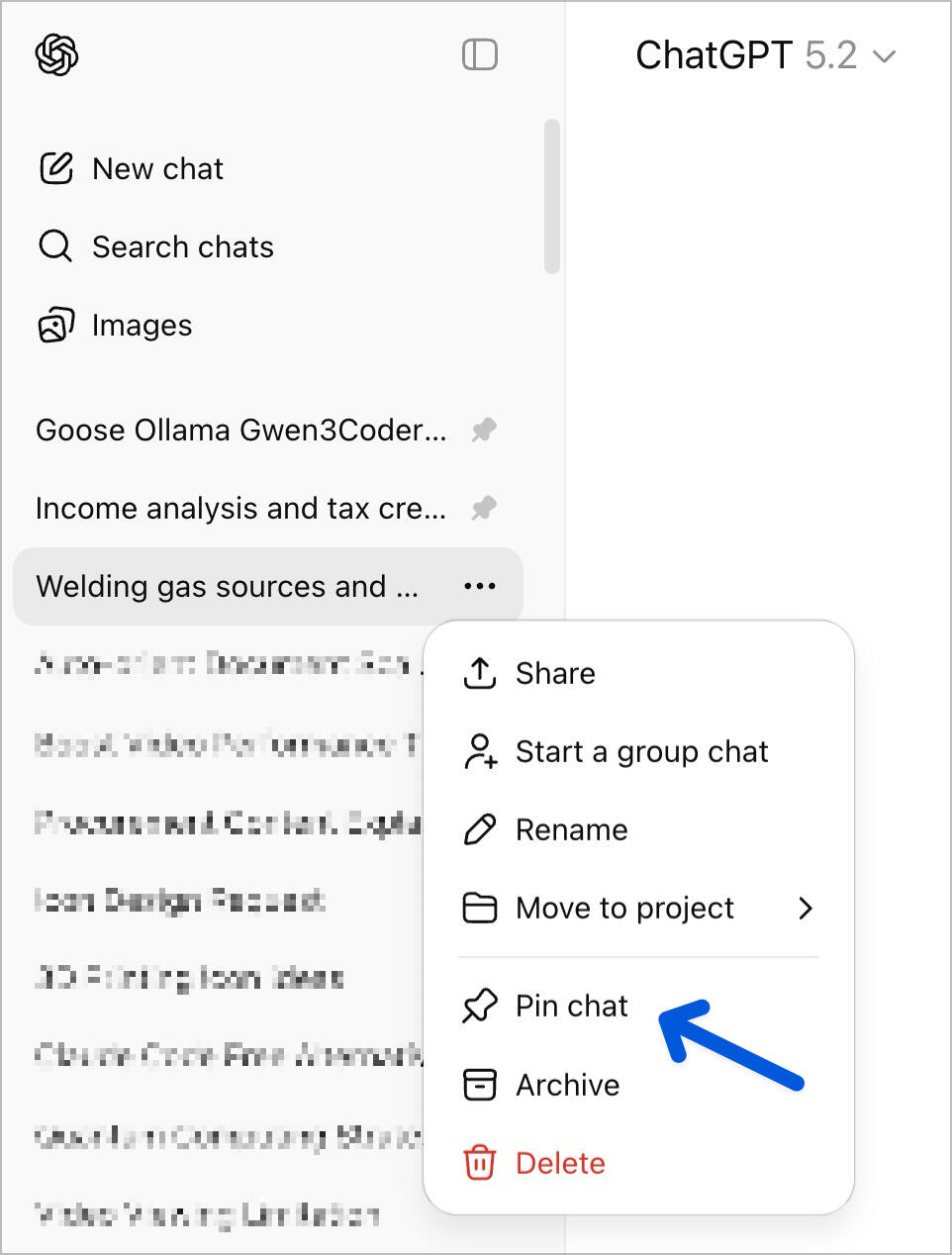Expand the Move to project submenu arrow
The height and width of the screenshot is (1255, 952).
[x=806, y=908]
